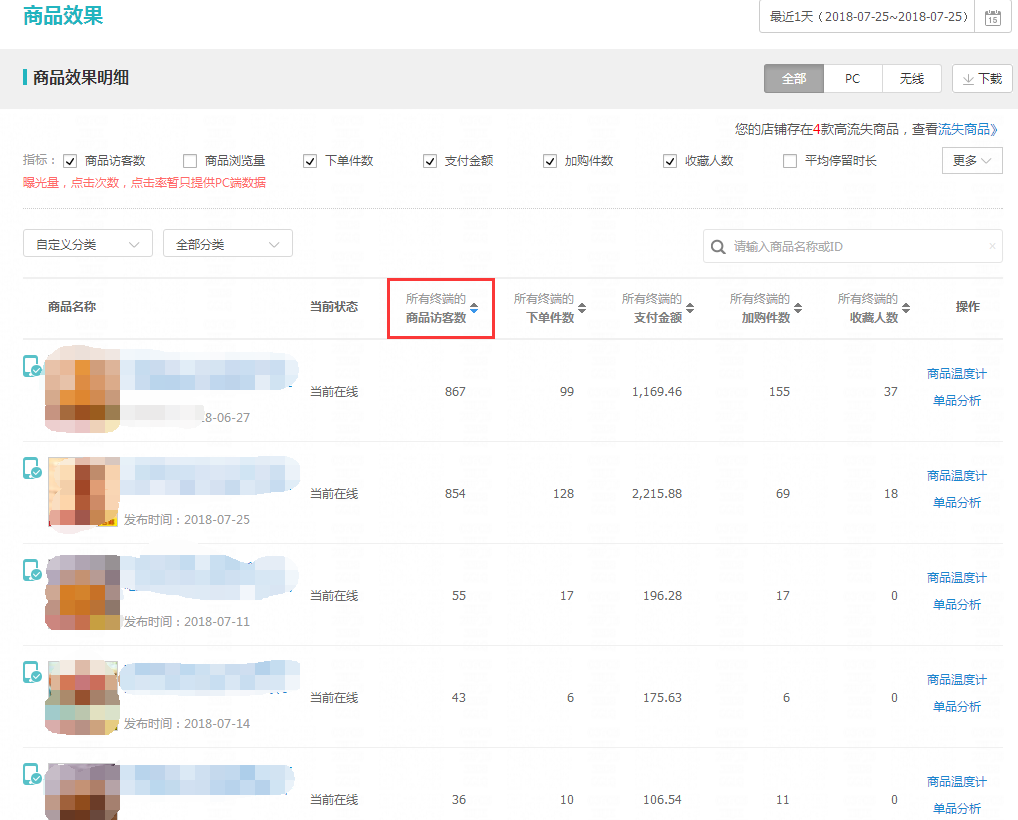Screen dimensions: 1018x820
Task: Click the search magnifier icon
Action: pyautogui.click(x=718, y=246)
